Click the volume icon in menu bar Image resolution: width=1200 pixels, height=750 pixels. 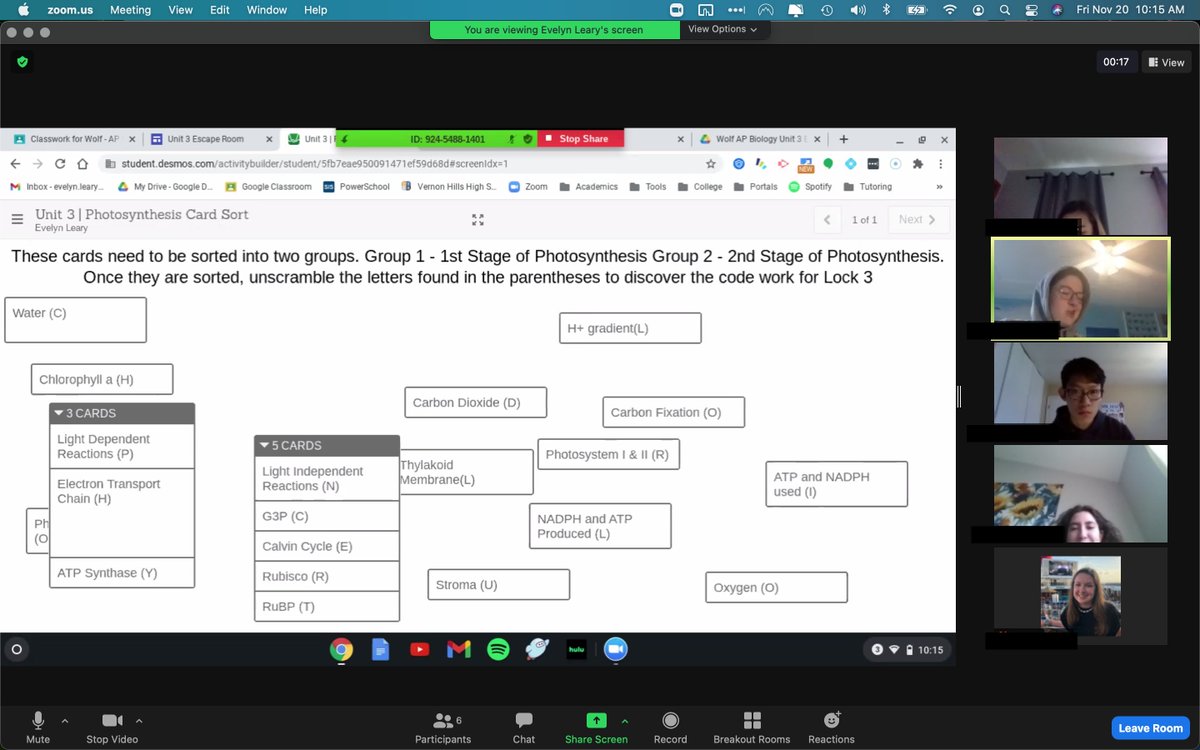(x=857, y=10)
